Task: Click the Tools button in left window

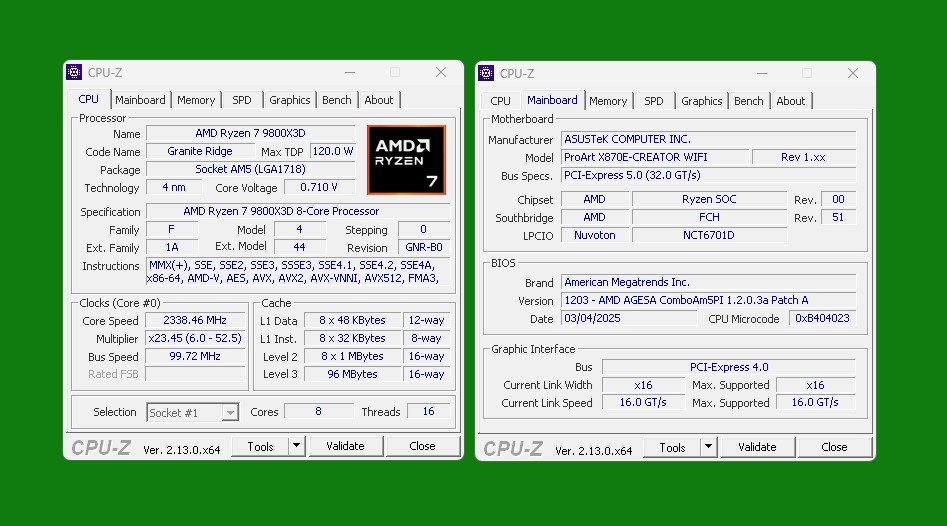Action: [260, 446]
